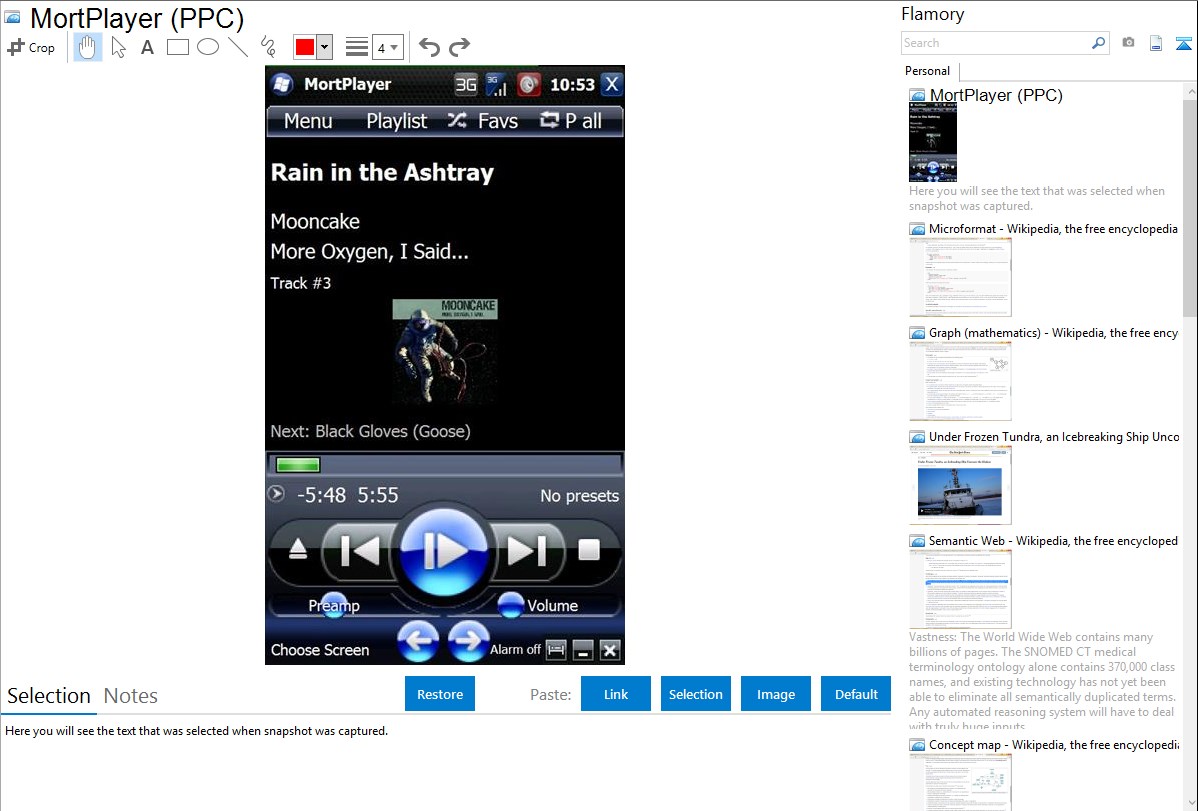Click the search magnifier icon
The image size is (1198, 811).
pyautogui.click(x=1099, y=43)
